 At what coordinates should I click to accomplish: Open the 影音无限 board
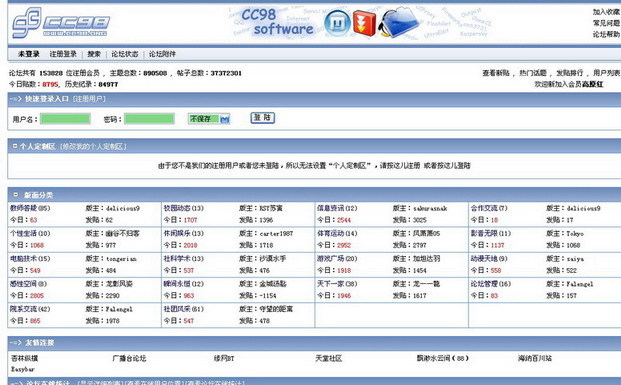point(484,233)
